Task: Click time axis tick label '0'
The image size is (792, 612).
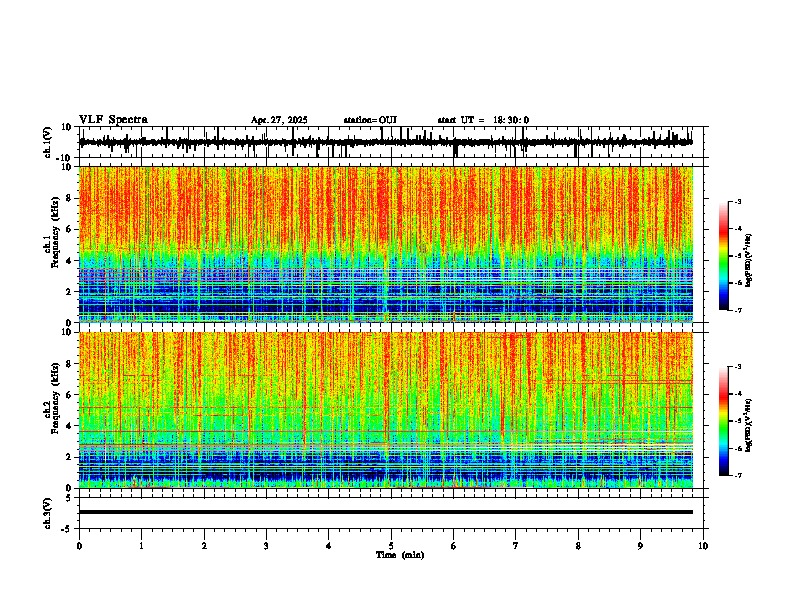Action: [x=79, y=546]
